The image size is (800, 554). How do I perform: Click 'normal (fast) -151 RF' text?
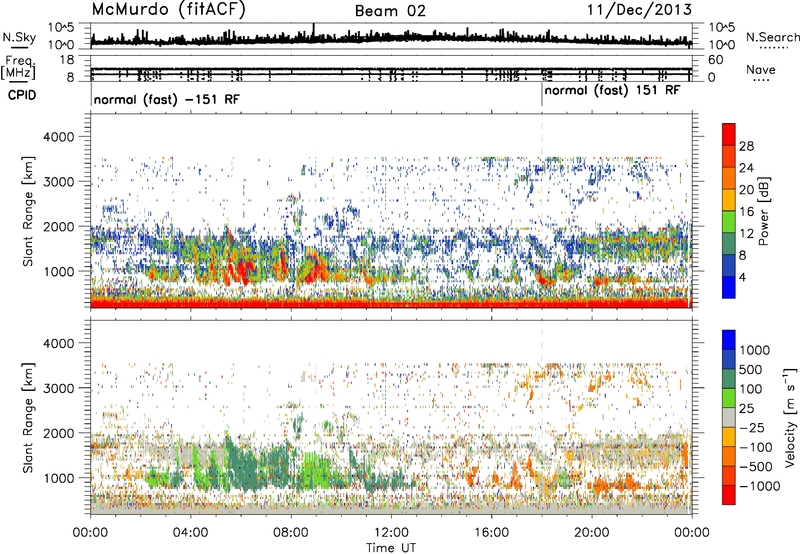166,99
